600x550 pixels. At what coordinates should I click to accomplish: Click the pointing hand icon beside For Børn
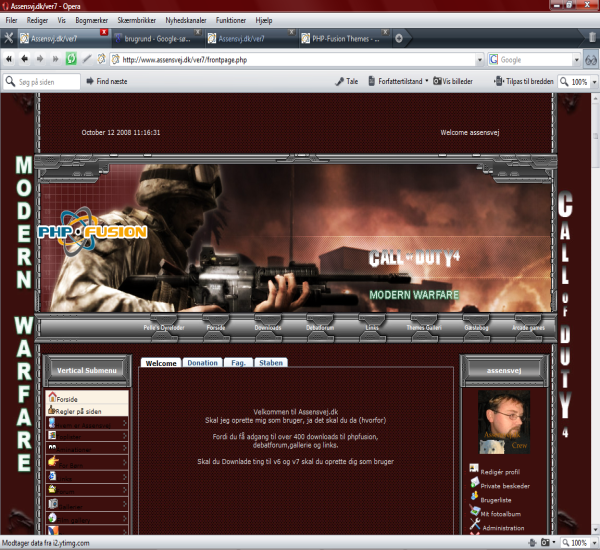coord(53,461)
